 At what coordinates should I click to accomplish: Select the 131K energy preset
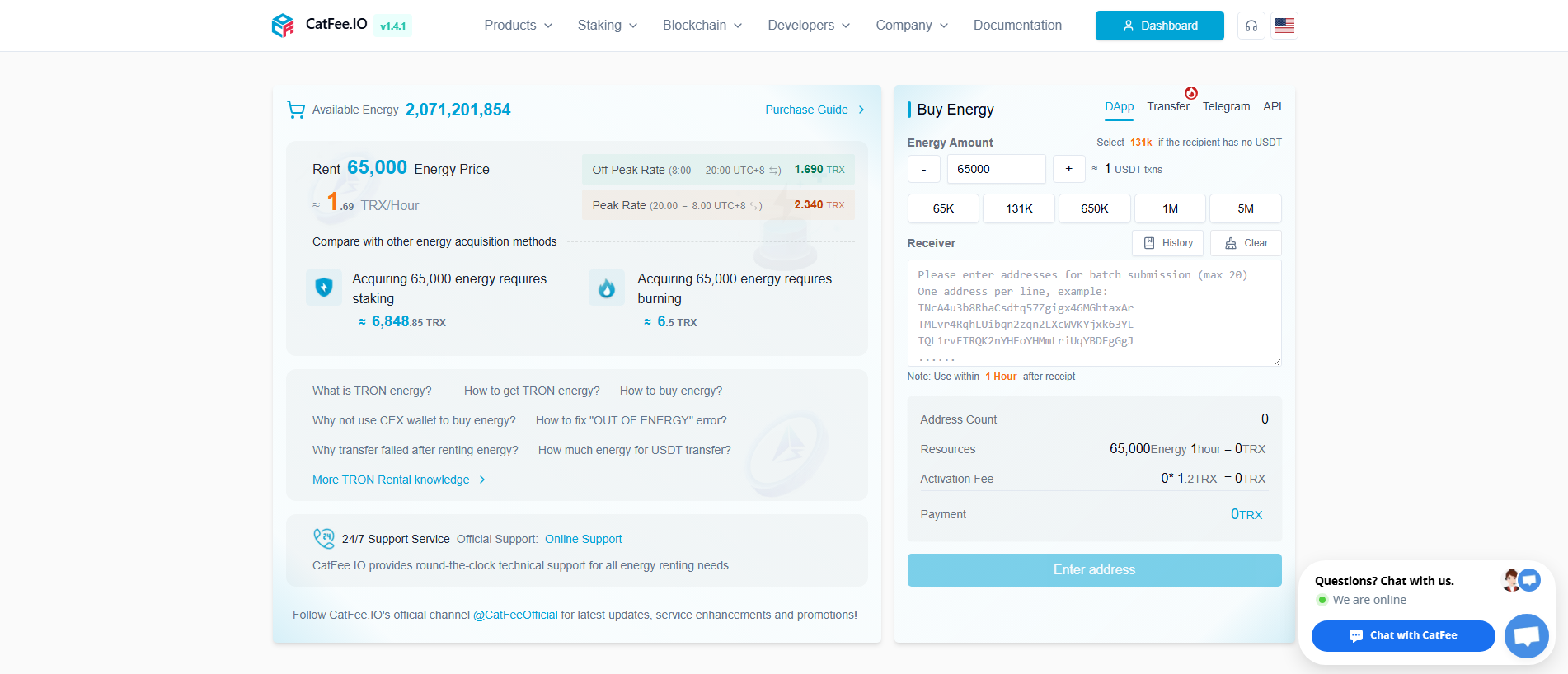click(x=1019, y=208)
